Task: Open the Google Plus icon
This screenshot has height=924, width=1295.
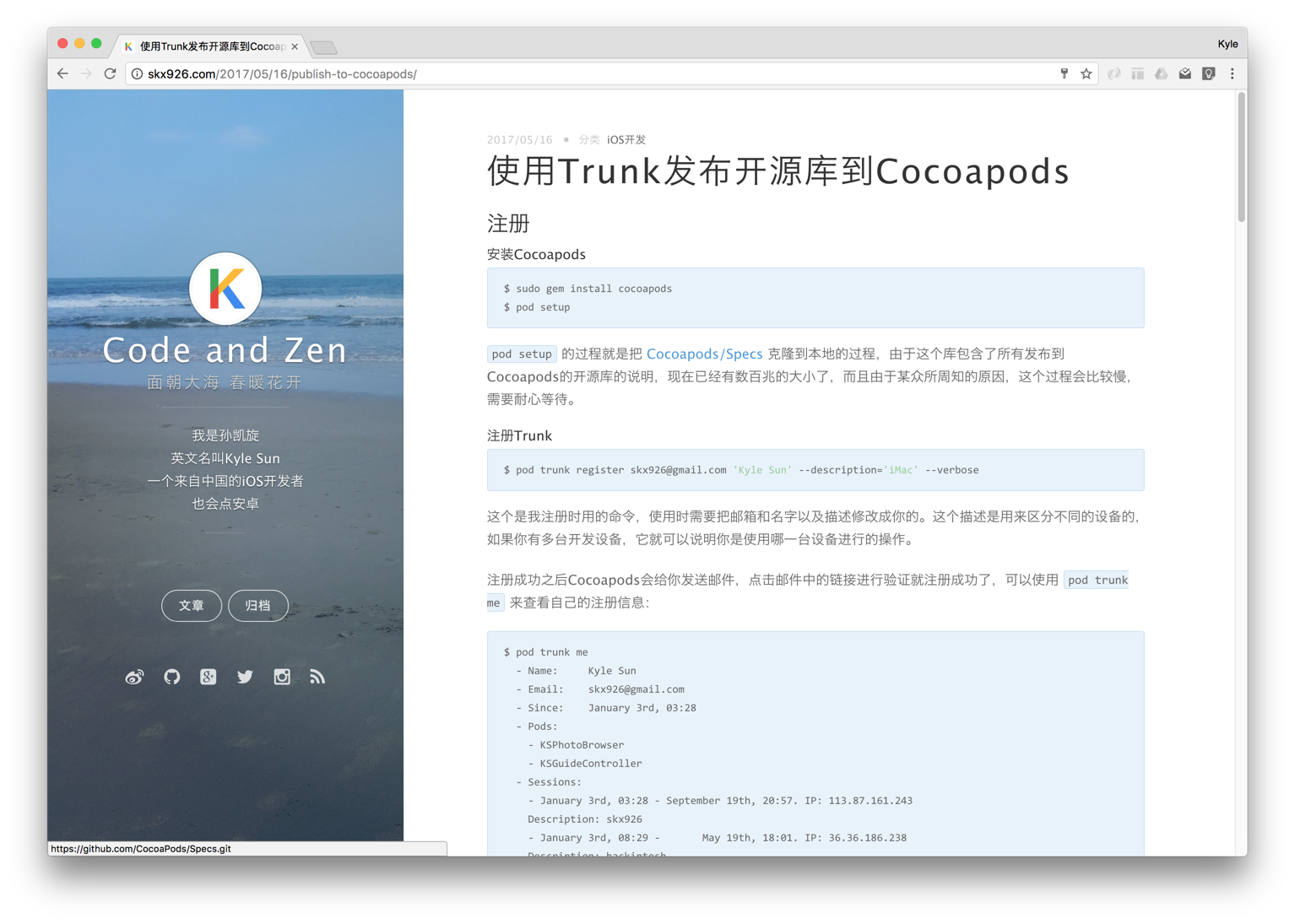Action: (209, 677)
